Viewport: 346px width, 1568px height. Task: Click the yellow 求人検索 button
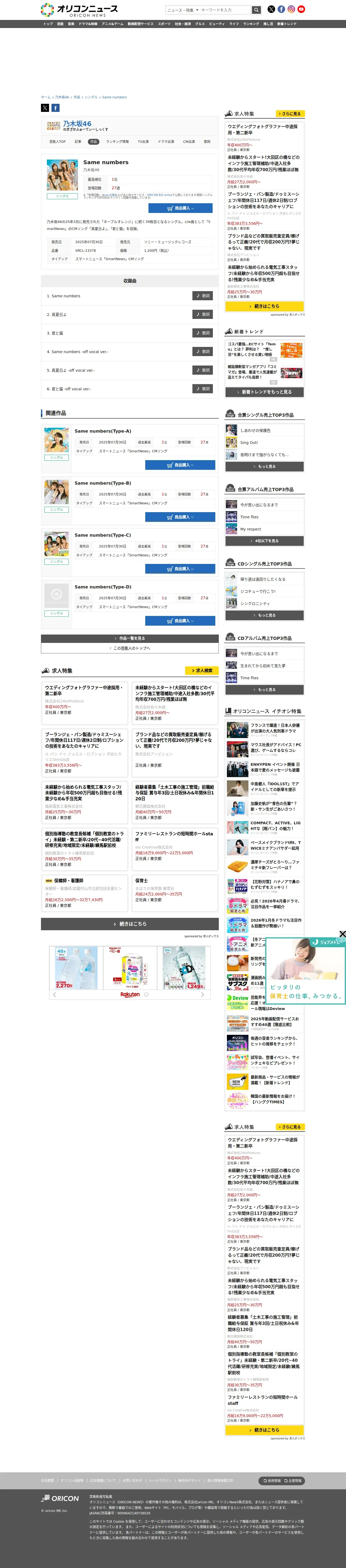point(202,670)
